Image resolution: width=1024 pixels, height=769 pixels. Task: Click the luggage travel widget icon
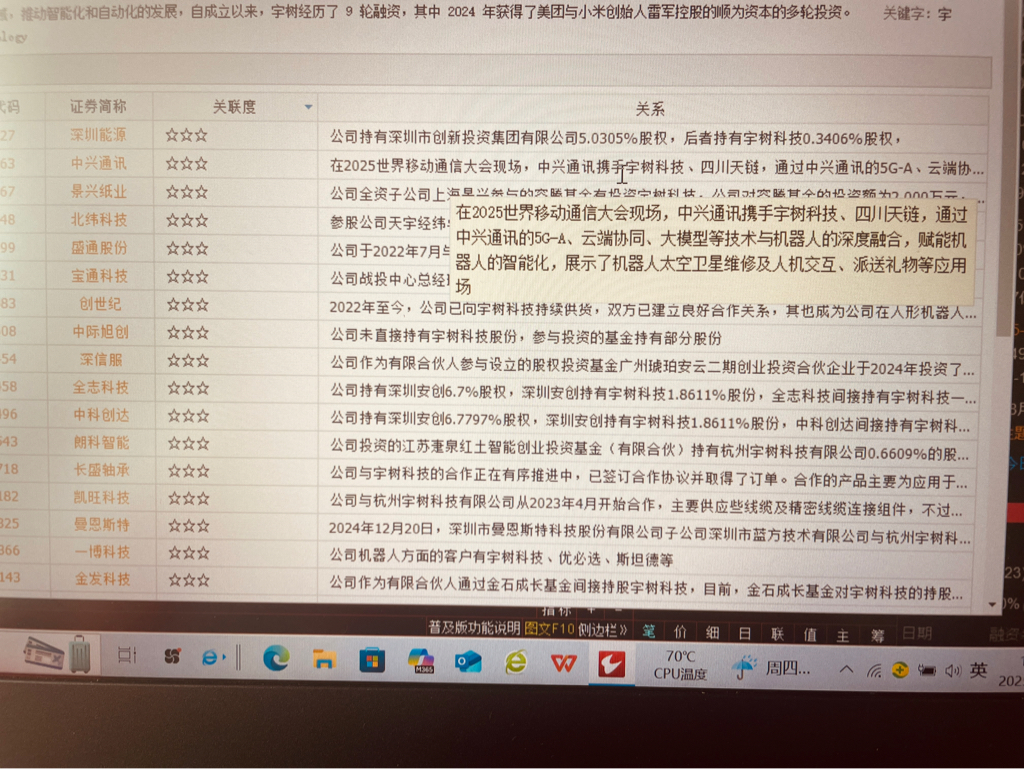tap(80, 654)
